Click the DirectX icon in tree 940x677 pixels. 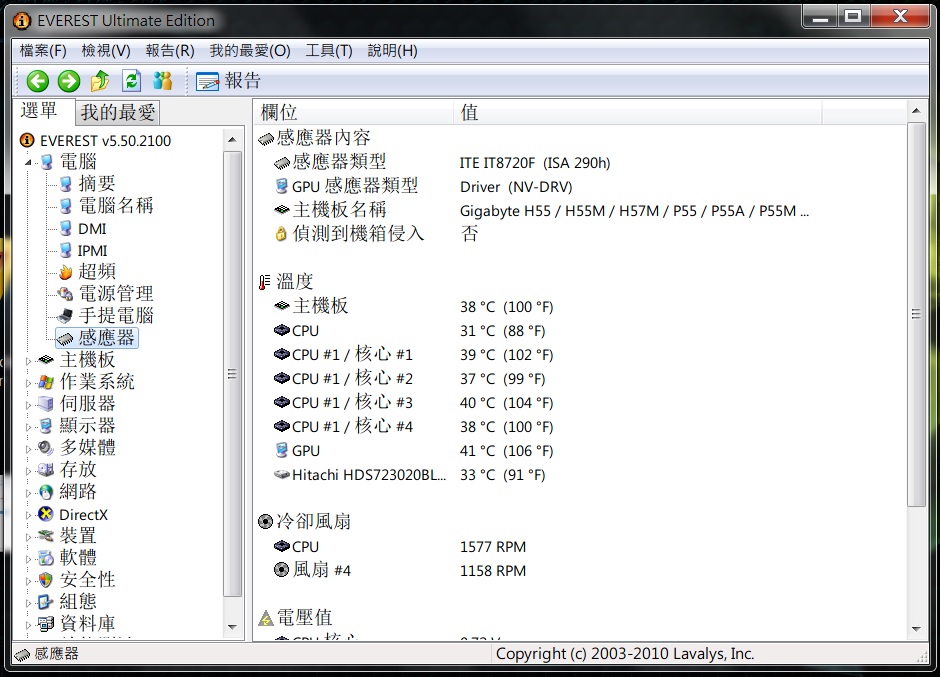pyautogui.click(x=46, y=514)
